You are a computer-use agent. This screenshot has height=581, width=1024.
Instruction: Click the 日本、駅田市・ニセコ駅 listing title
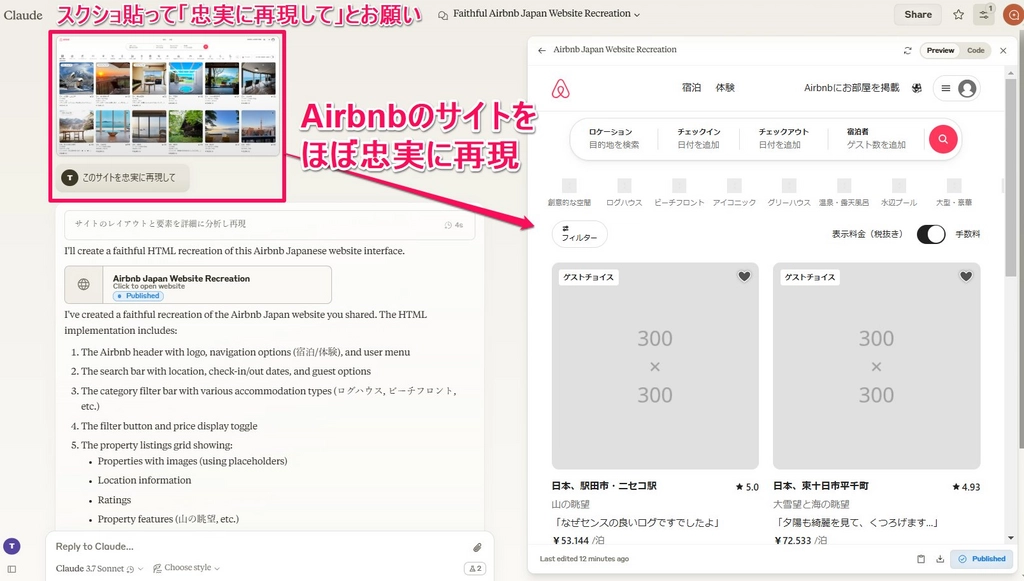coord(604,486)
